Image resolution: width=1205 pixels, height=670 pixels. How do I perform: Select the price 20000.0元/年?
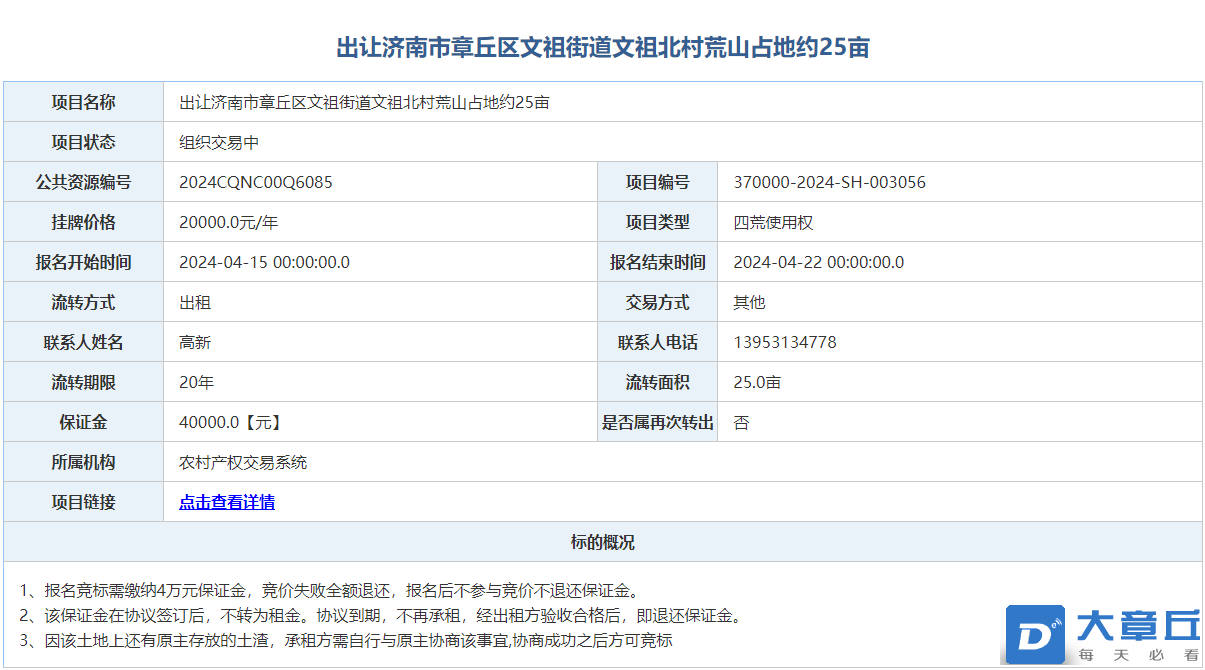click(x=229, y=222)
